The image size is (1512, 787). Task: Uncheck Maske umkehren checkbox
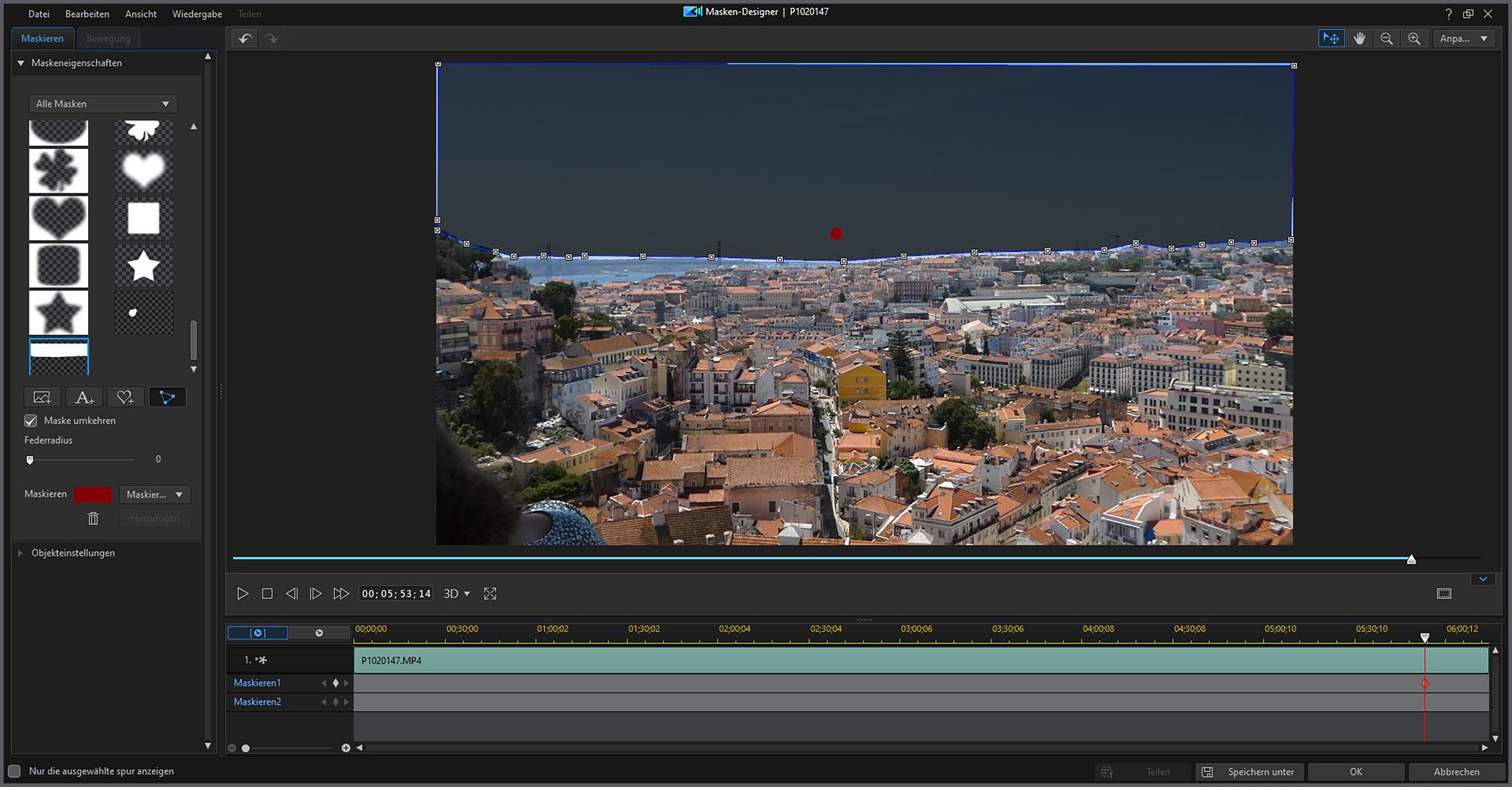click(31, 421)
